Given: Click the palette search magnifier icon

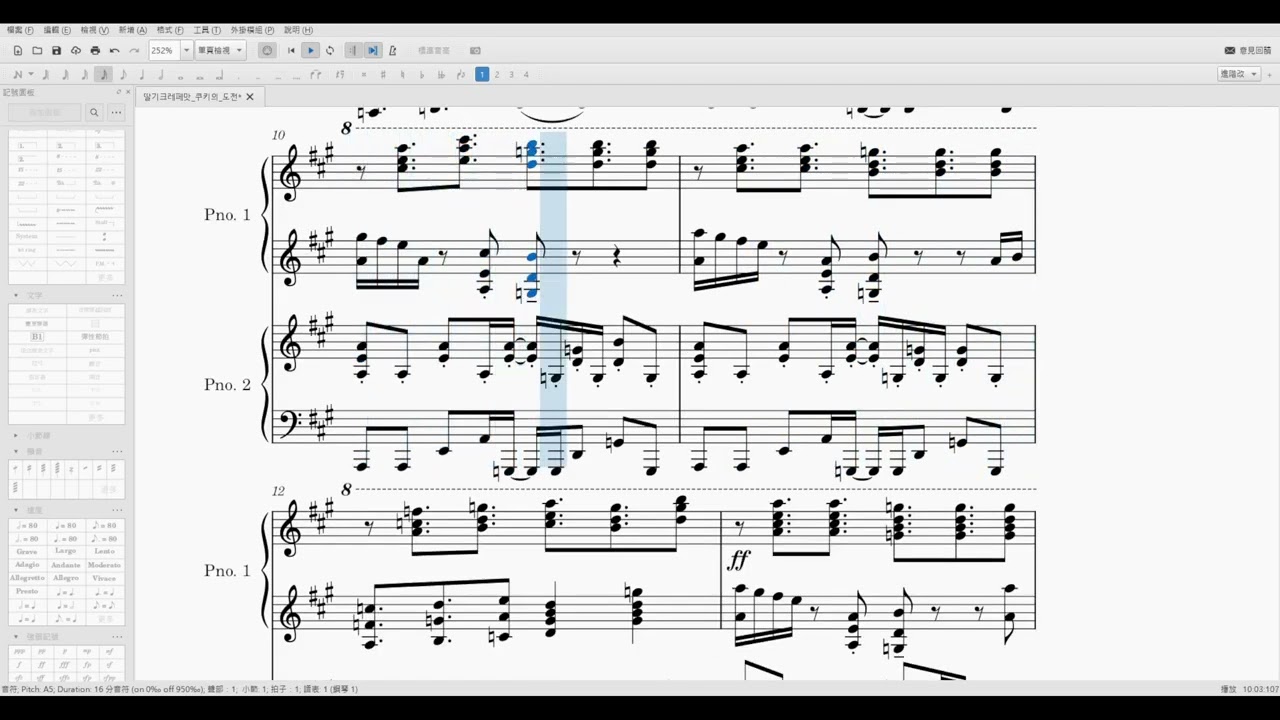Looking at the screenshot, I should coord(94,113).
